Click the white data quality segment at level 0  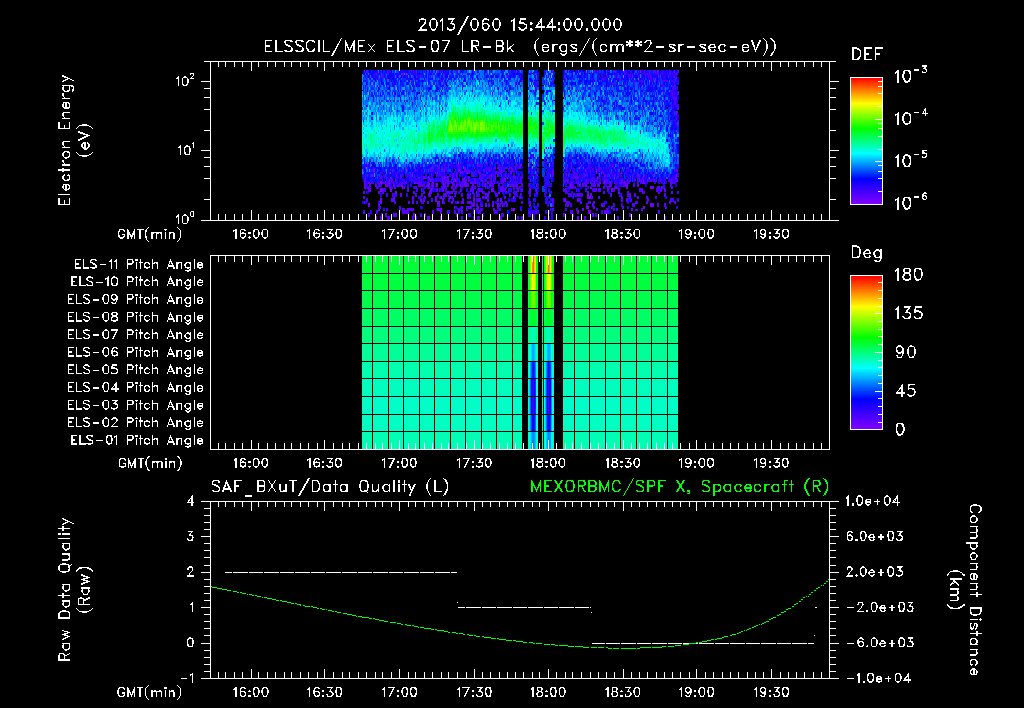[703, 643]
